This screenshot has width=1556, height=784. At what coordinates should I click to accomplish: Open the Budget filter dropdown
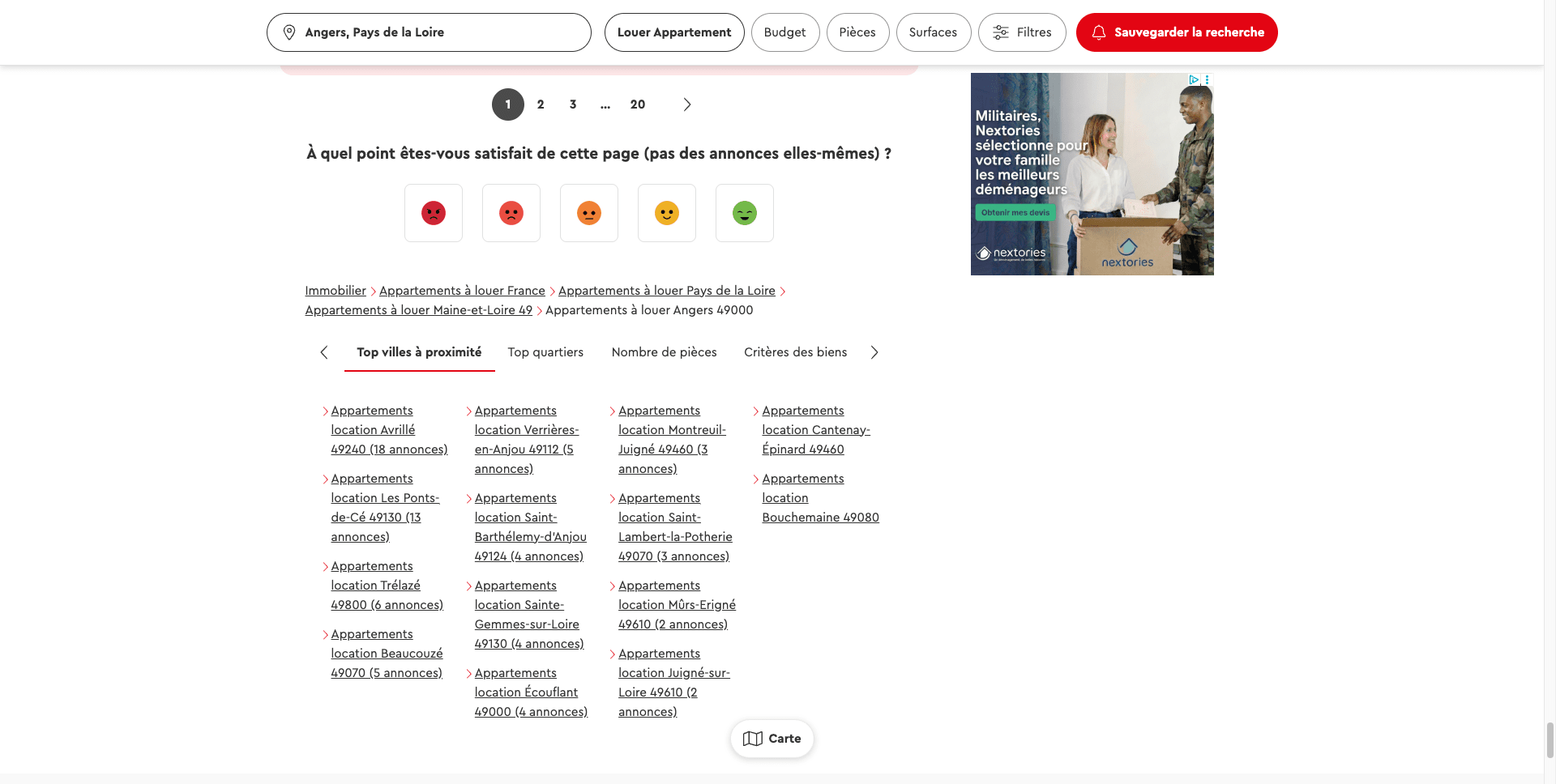click(x=784, y=32)
